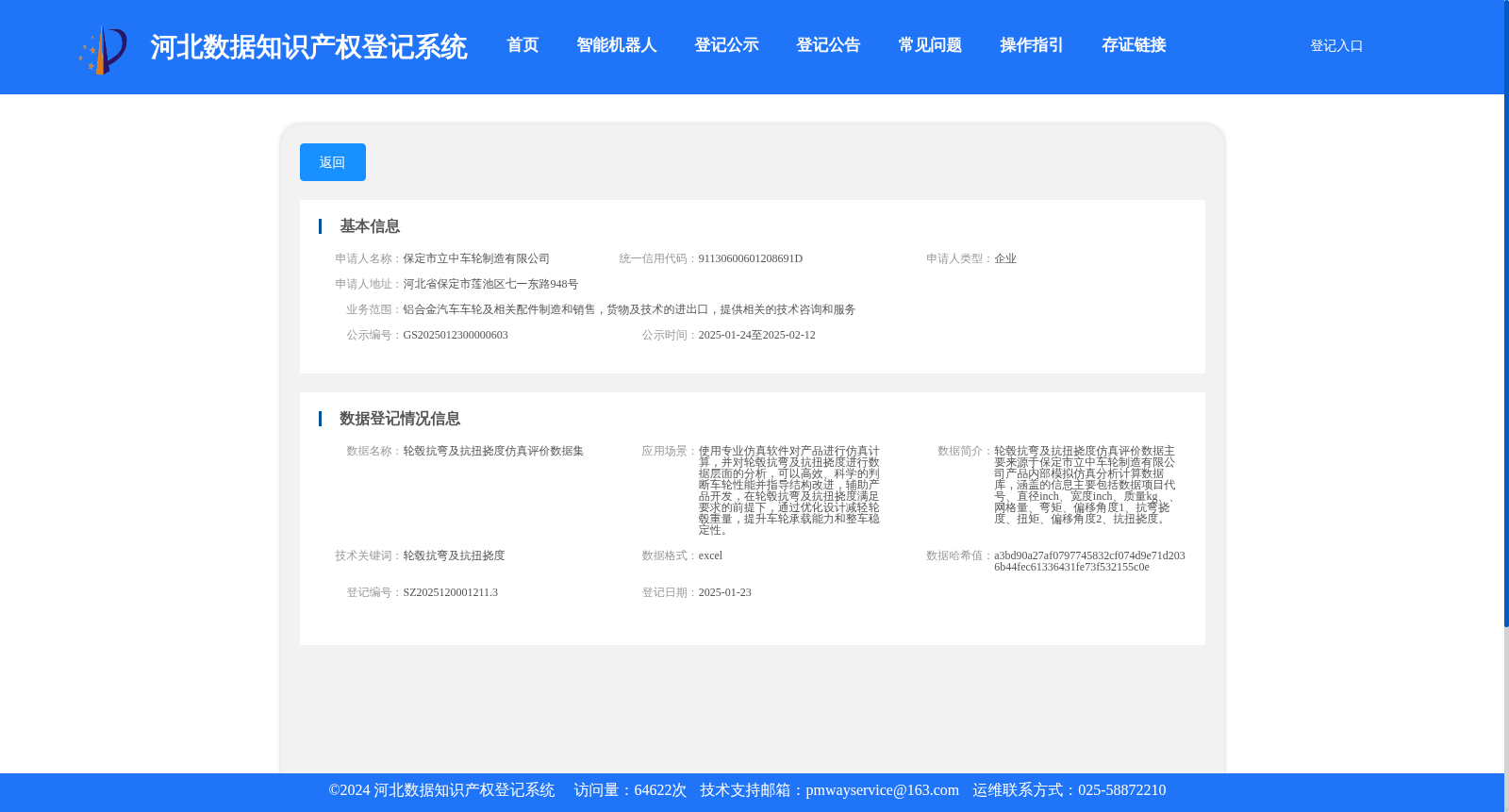1509x812 pixels.
Task: Open the 首页 menu item
Action: [522, 45]
